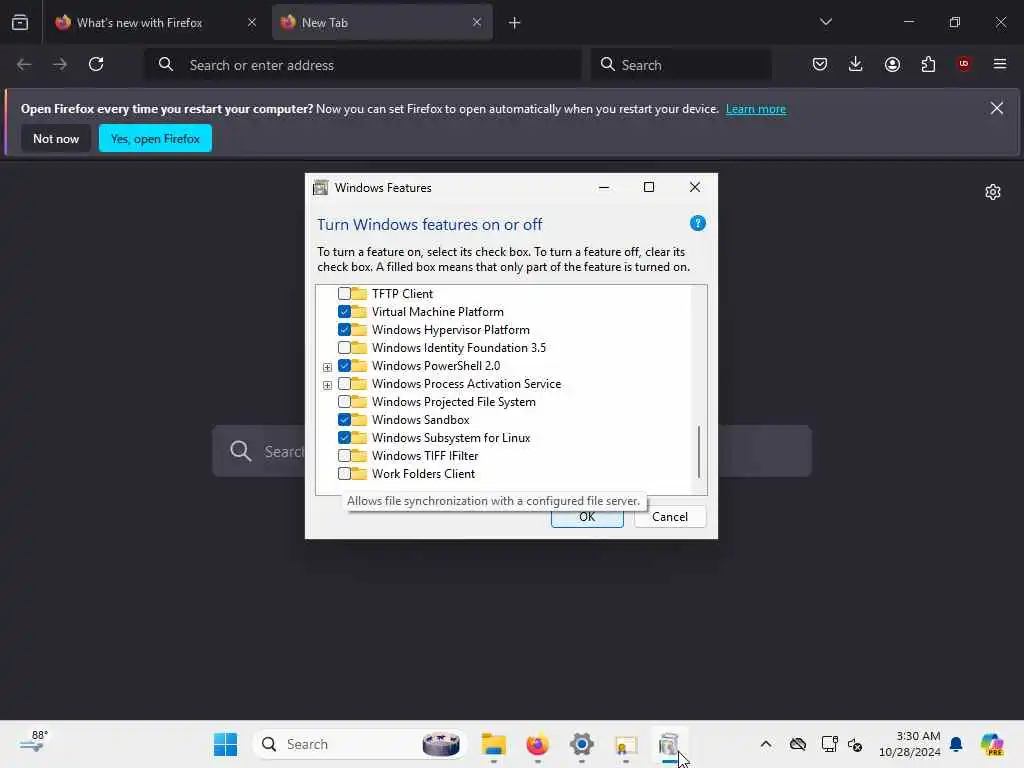The image size is (1024, 768).
Task: Switch to What's new with Firefox tab
Action: (156, 22)
